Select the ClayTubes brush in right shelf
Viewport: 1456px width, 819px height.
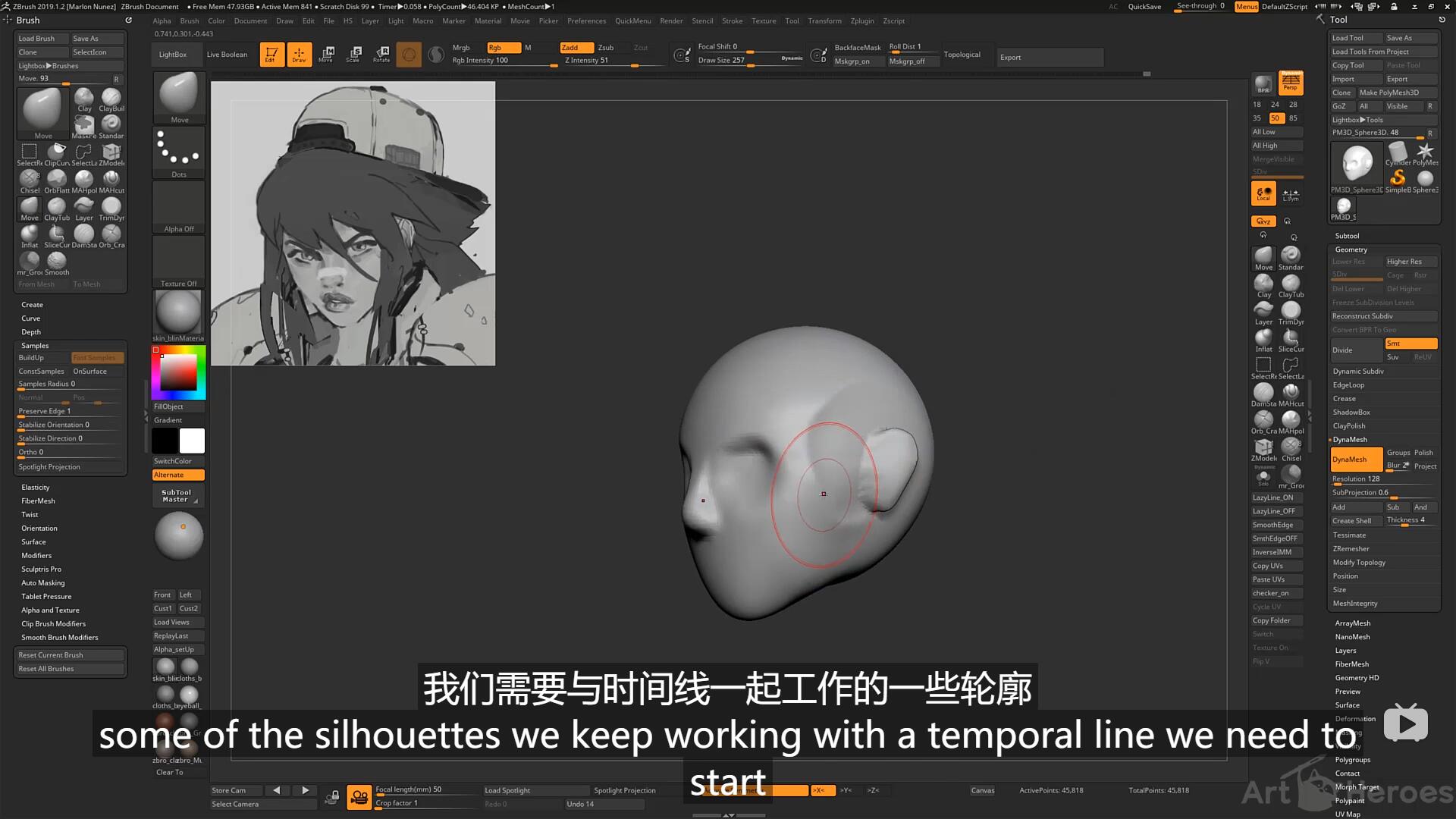1291,286
